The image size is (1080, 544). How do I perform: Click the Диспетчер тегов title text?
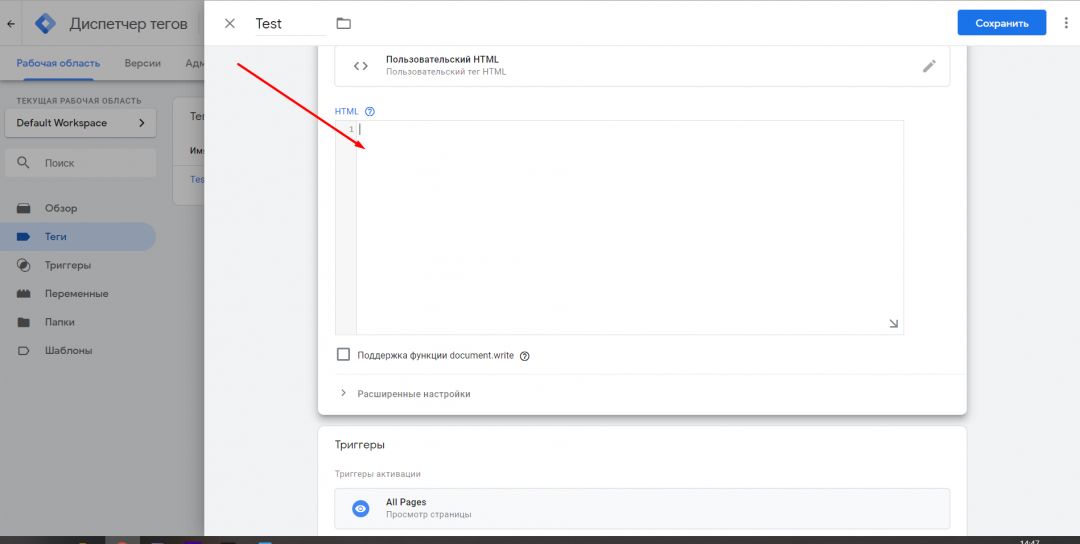(x=128, y=23)
